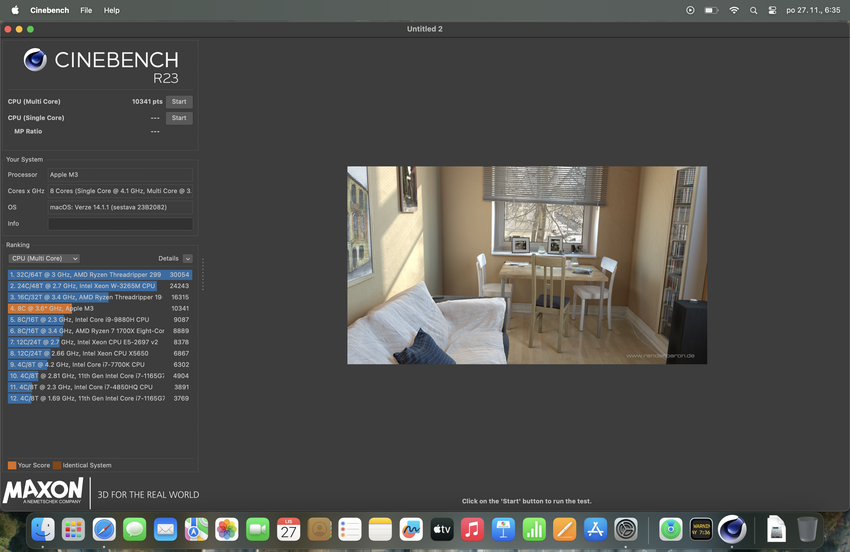This screenshot has height=552, width=850.
Task: Click date and time in menu bar
Action: coord(813,10)
